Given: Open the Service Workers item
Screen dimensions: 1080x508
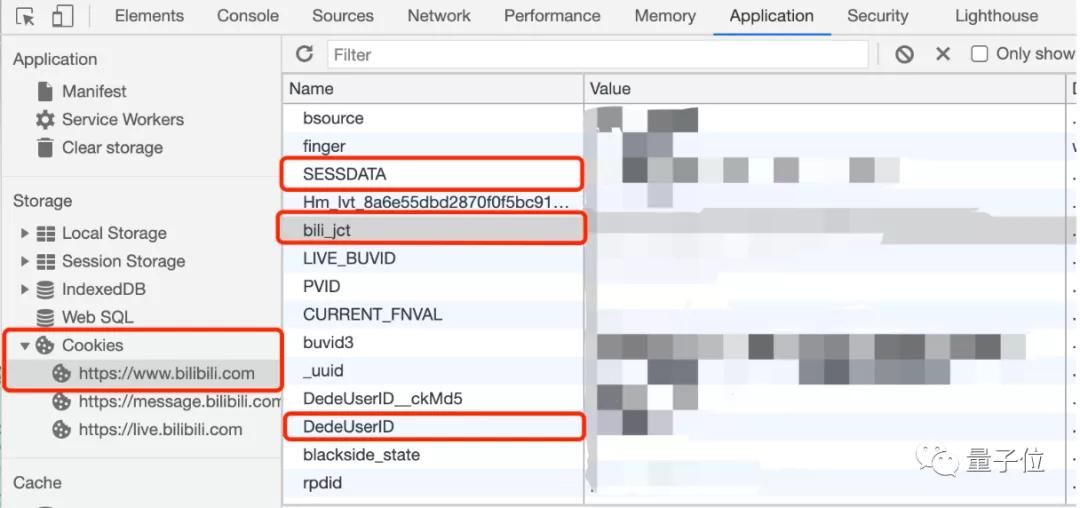Looking at the screenshot, I should pyautogui.click(x=122, y=119).
